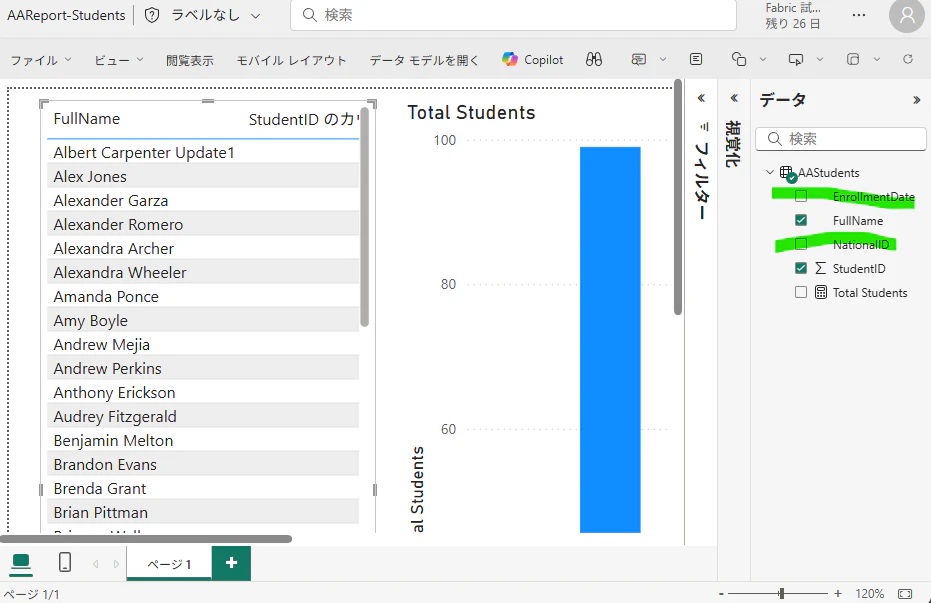
Task: Select the Page 1 tab
Action: pyautogui.click(x=169, y=564)
